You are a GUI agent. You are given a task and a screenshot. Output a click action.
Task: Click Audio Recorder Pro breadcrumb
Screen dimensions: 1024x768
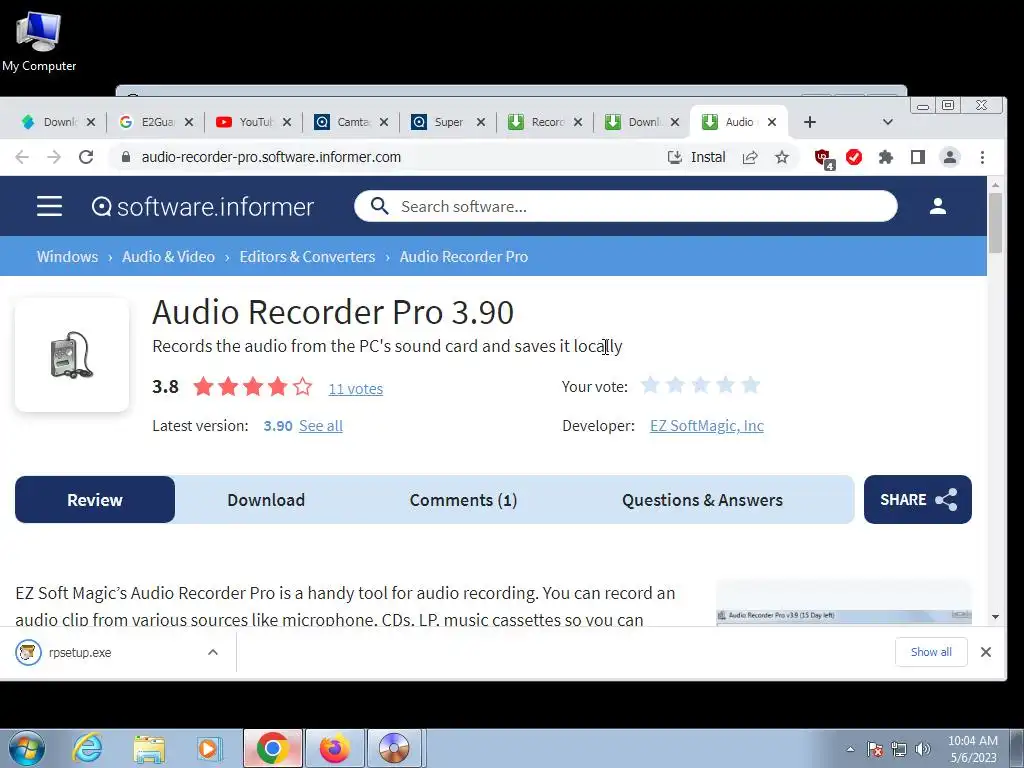tap(464, 257)
